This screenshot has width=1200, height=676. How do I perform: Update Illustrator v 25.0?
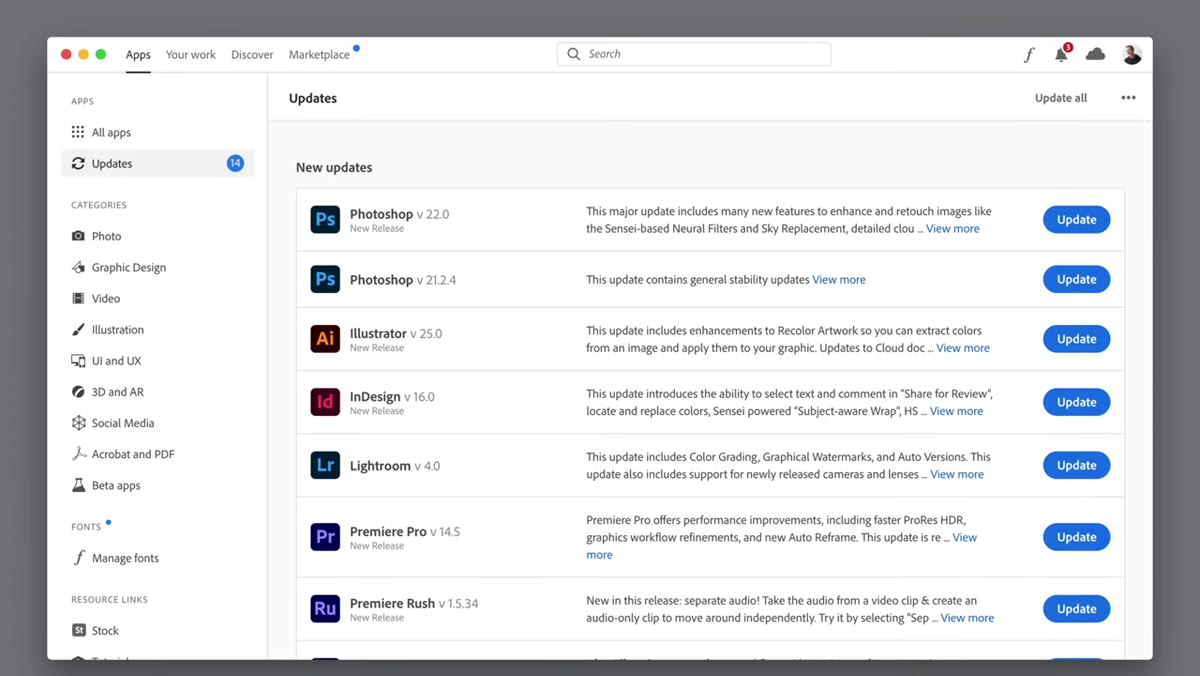click(1076, 339)
